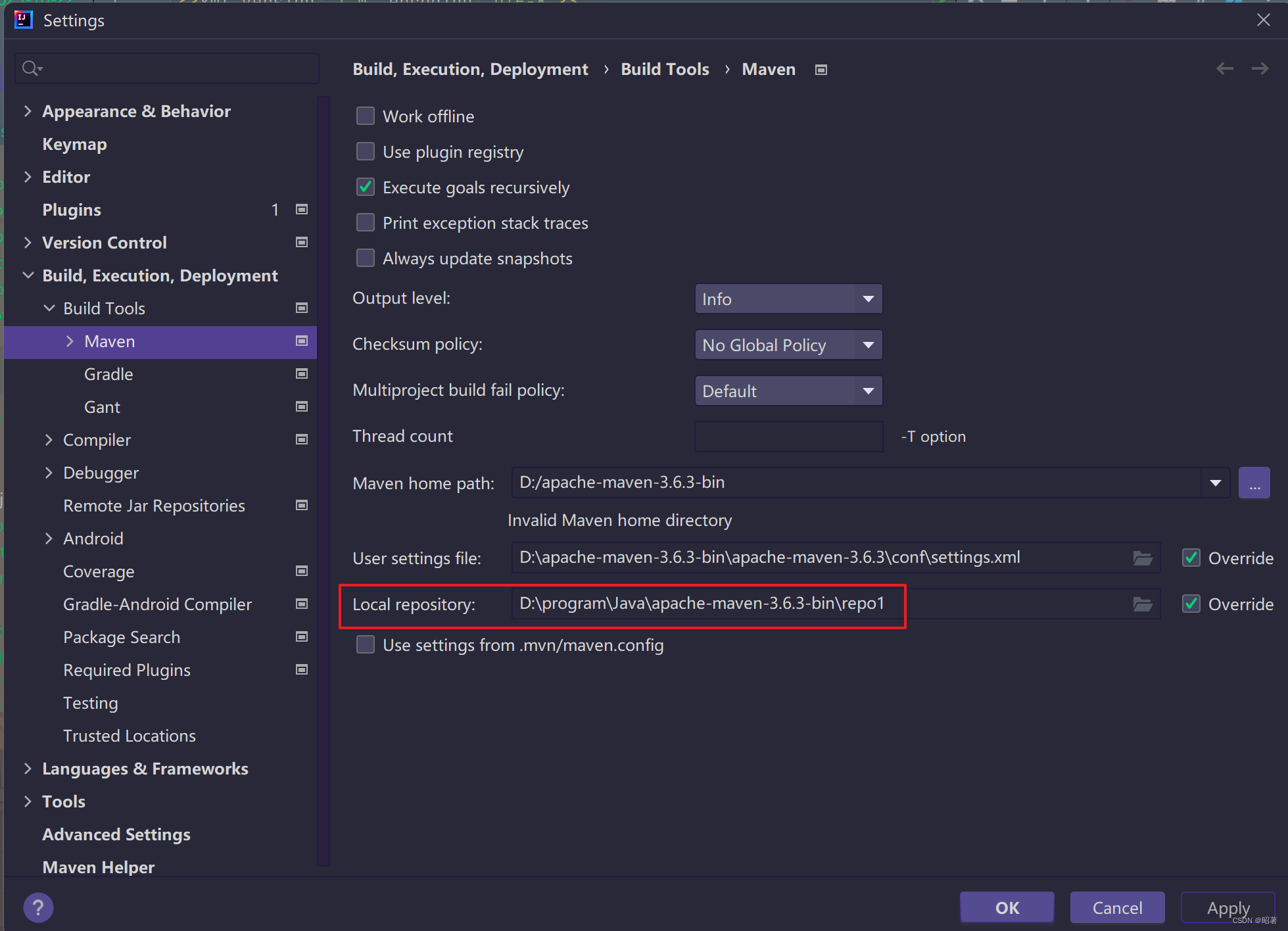
Task: Click the OK button
Action: coord(1007,908)
